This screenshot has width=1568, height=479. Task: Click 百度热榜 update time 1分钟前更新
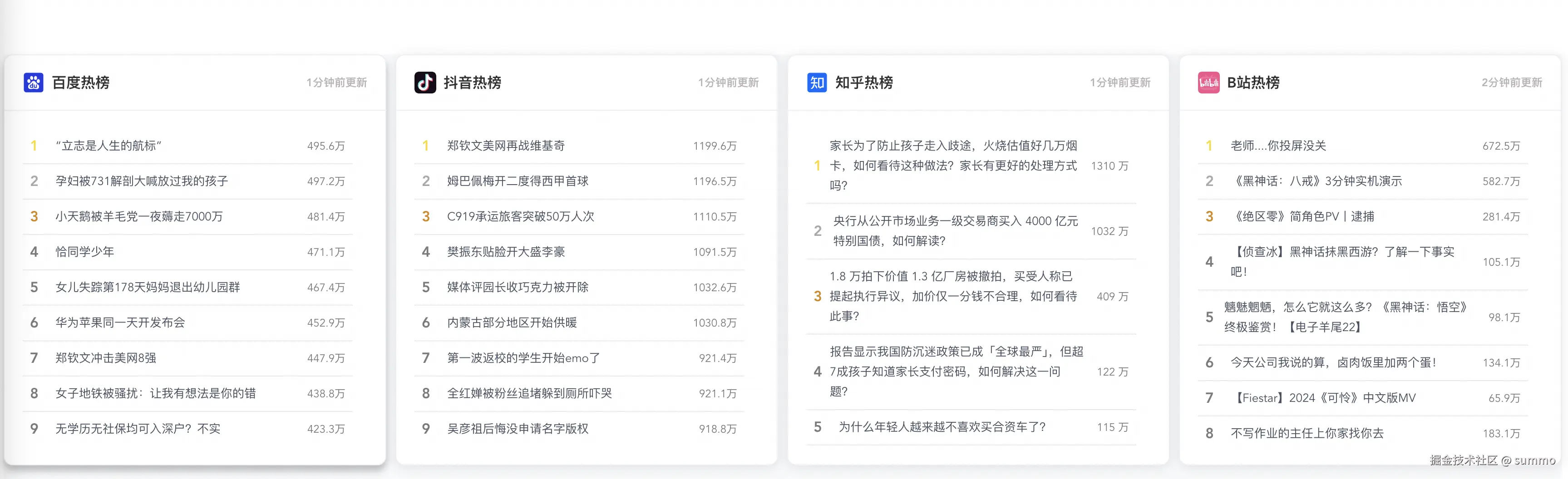click(336, 83)
